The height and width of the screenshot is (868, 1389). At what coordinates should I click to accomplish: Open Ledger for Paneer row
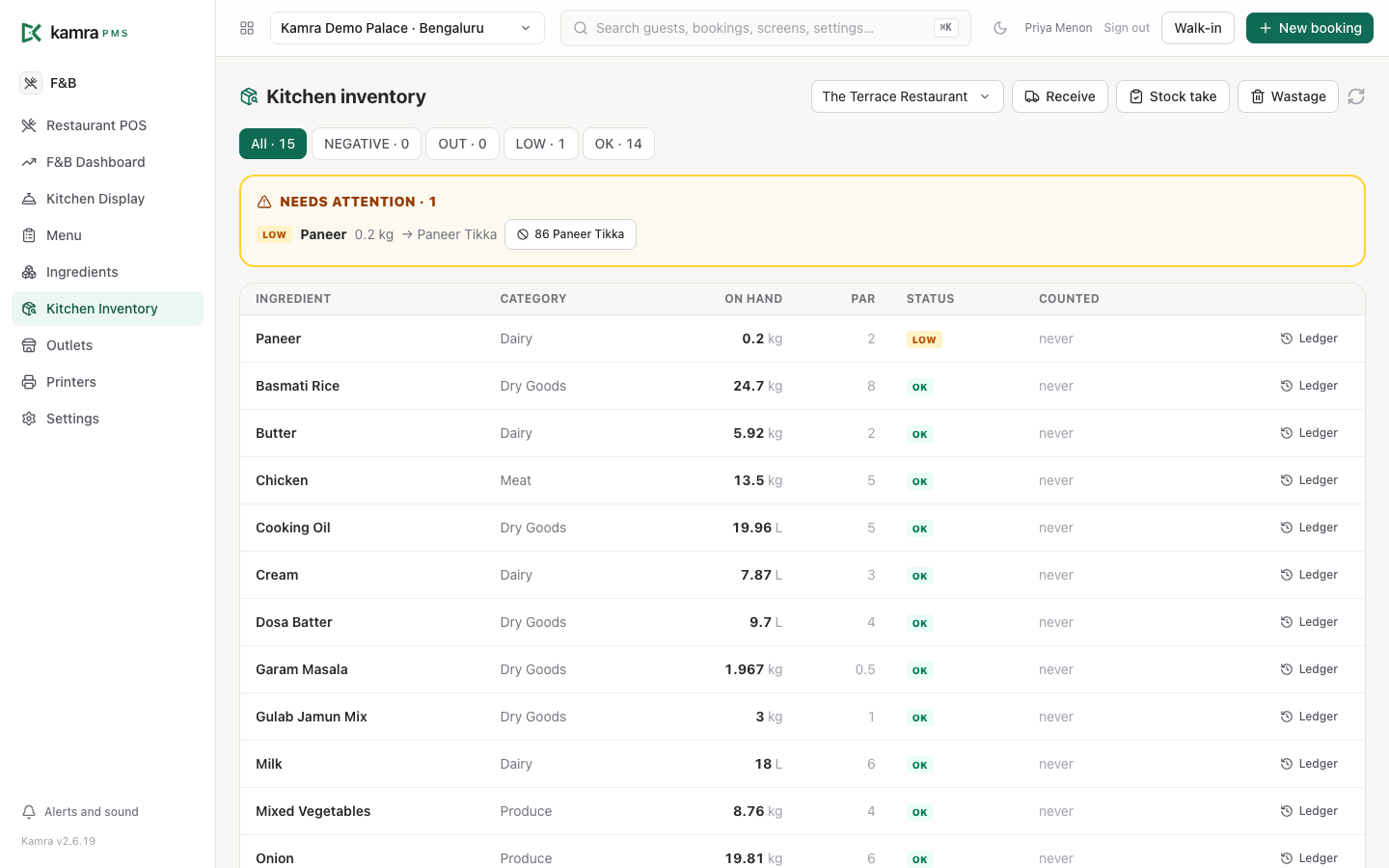(x=1309, y=339)
